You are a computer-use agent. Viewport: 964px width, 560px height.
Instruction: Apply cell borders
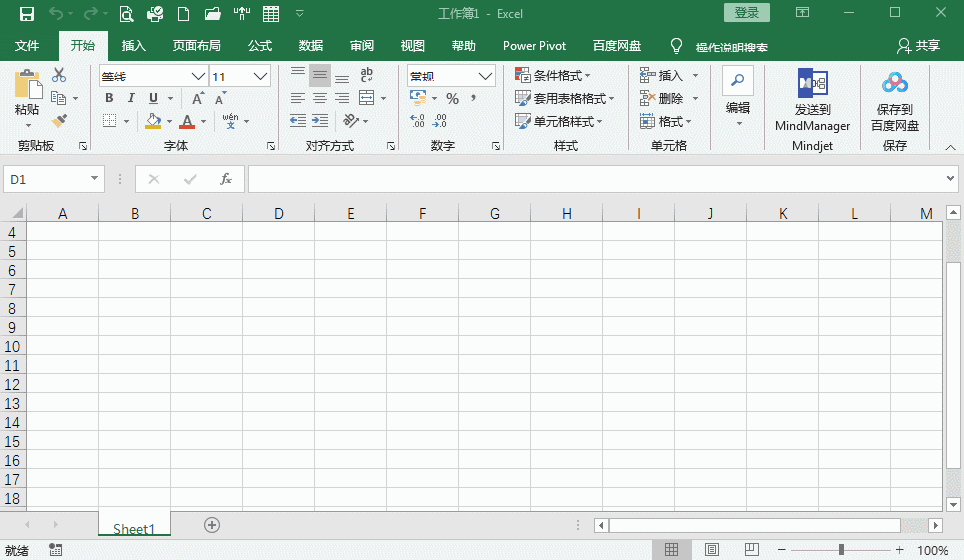pos(109,120)
